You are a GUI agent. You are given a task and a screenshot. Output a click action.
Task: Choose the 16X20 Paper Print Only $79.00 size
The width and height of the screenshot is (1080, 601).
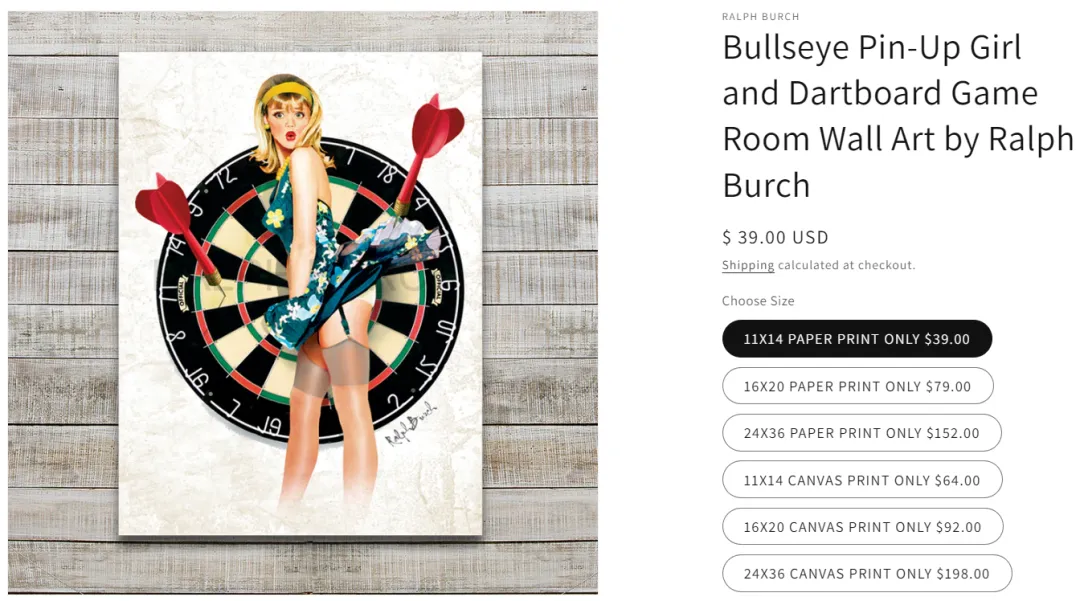tap(858, 386)
